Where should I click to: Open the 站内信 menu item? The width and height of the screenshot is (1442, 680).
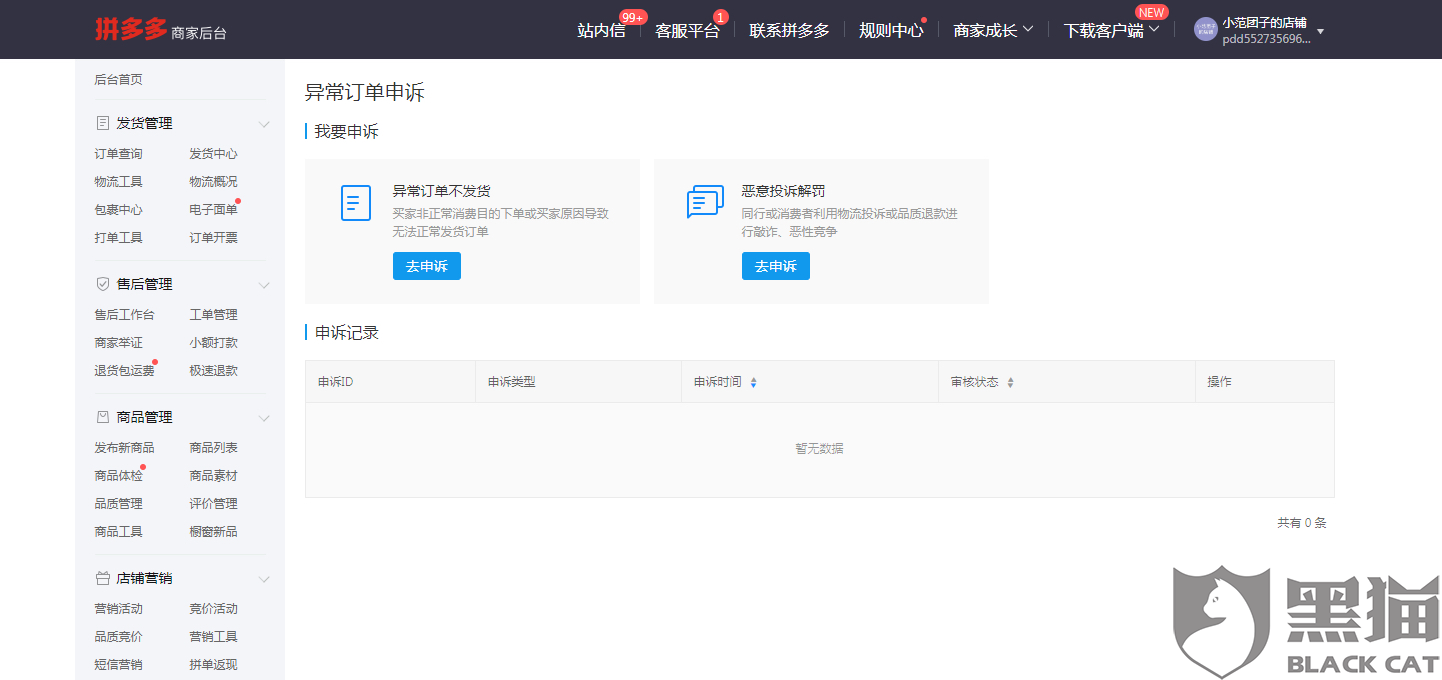pos(601,30)
